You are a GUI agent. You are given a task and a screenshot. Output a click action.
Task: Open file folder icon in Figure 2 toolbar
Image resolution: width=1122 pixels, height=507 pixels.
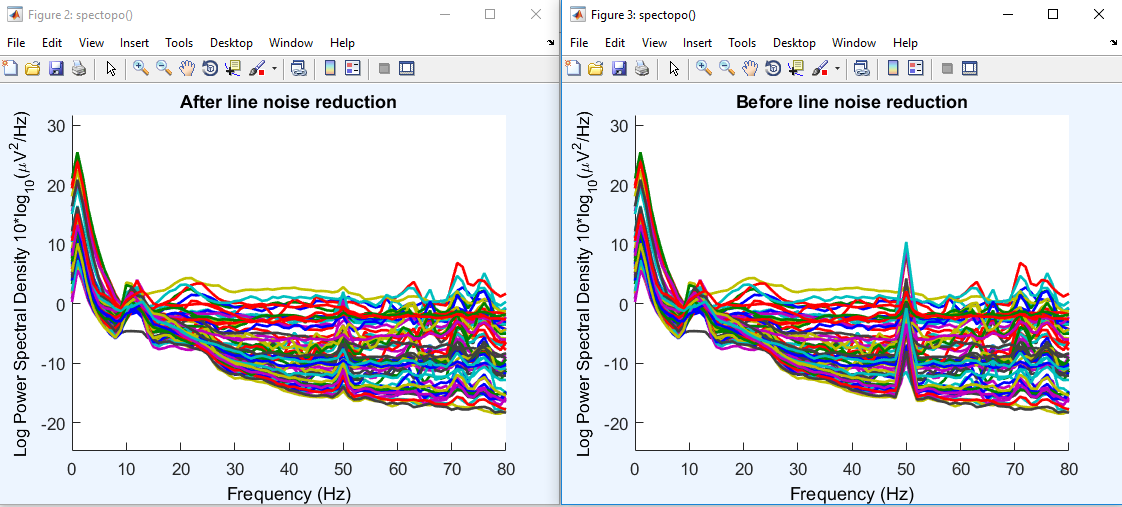pos(33,68)
